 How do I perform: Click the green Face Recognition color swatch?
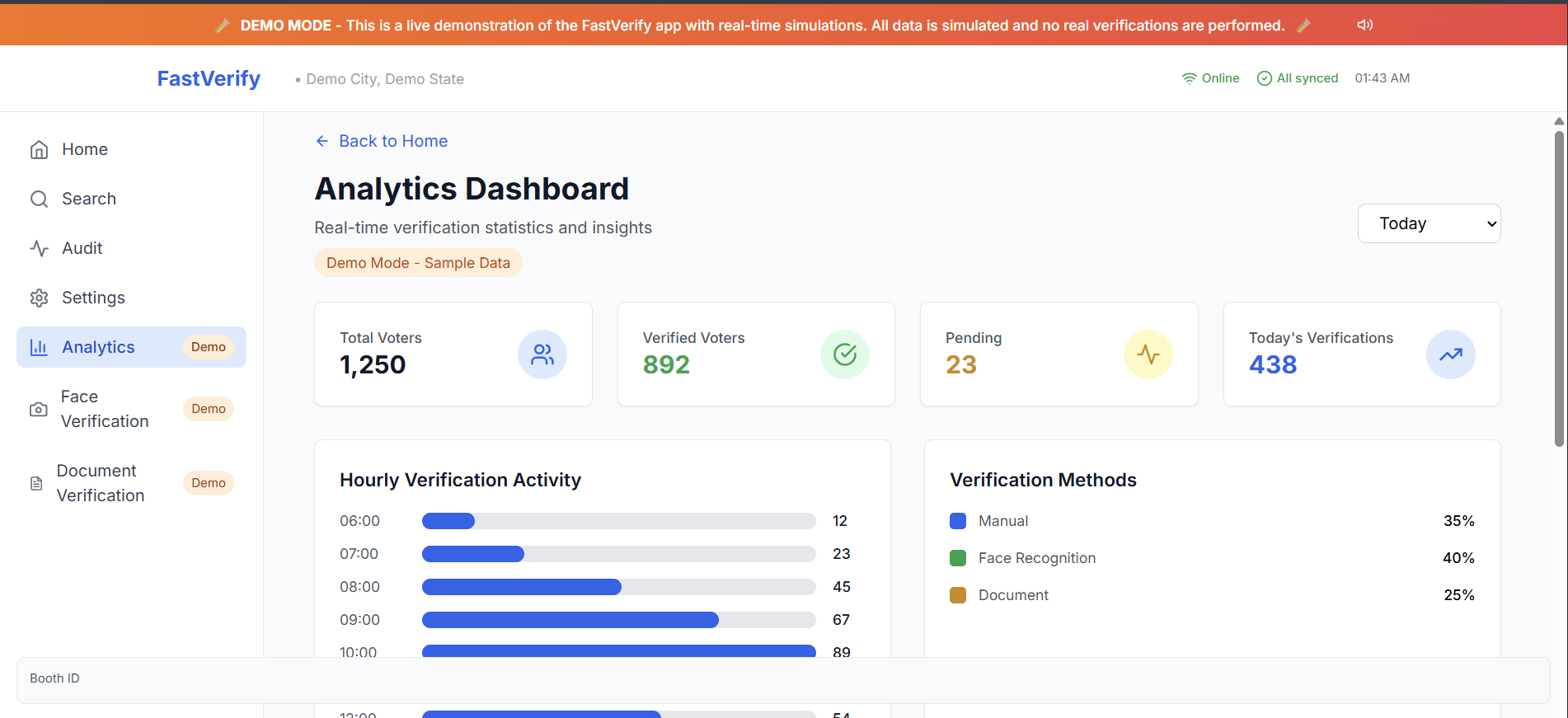958,558
